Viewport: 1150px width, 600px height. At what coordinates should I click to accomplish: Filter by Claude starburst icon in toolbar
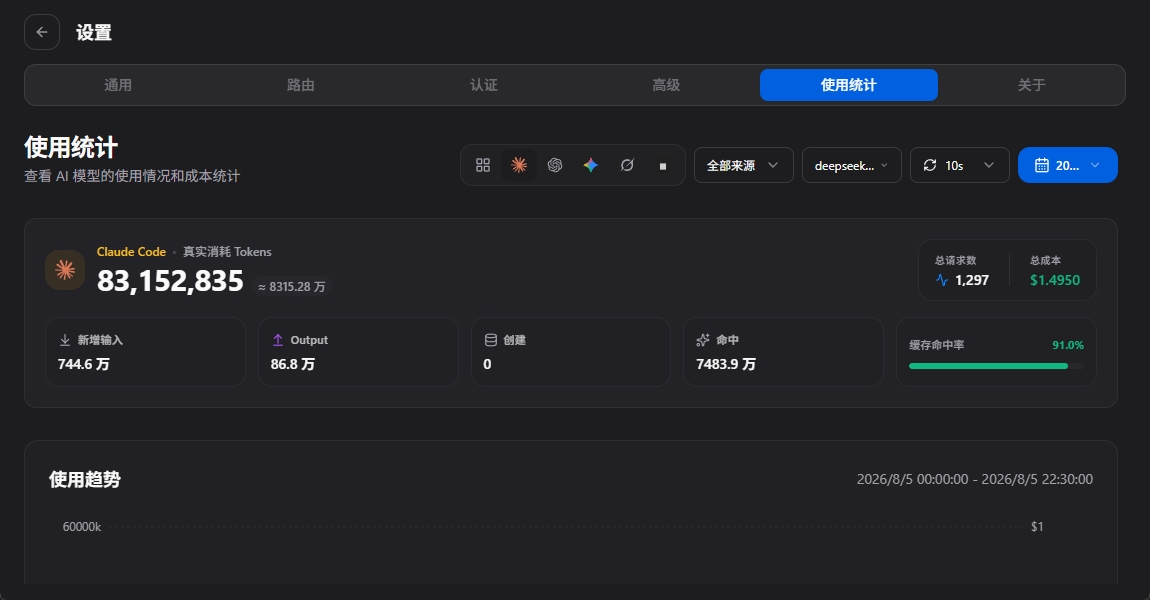pos(519,165)
